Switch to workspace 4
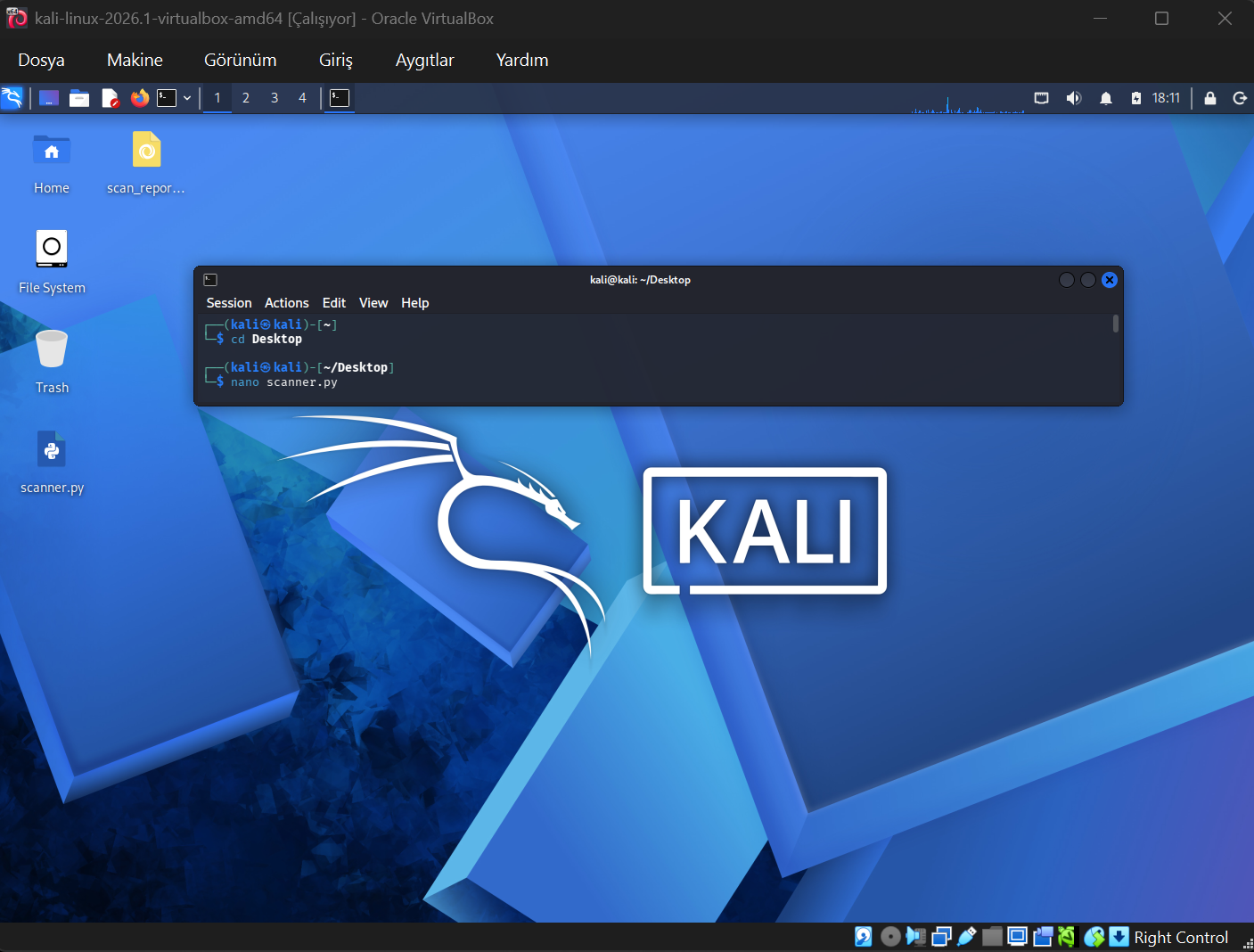 pyautogui.click(x=303, y=98)
